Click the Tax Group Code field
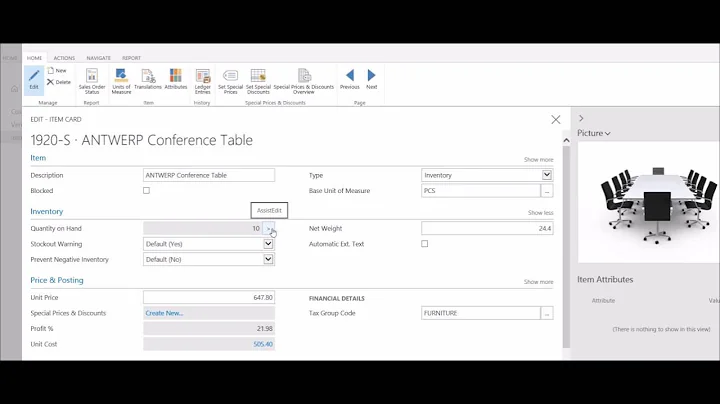 [x=481, y=313]
